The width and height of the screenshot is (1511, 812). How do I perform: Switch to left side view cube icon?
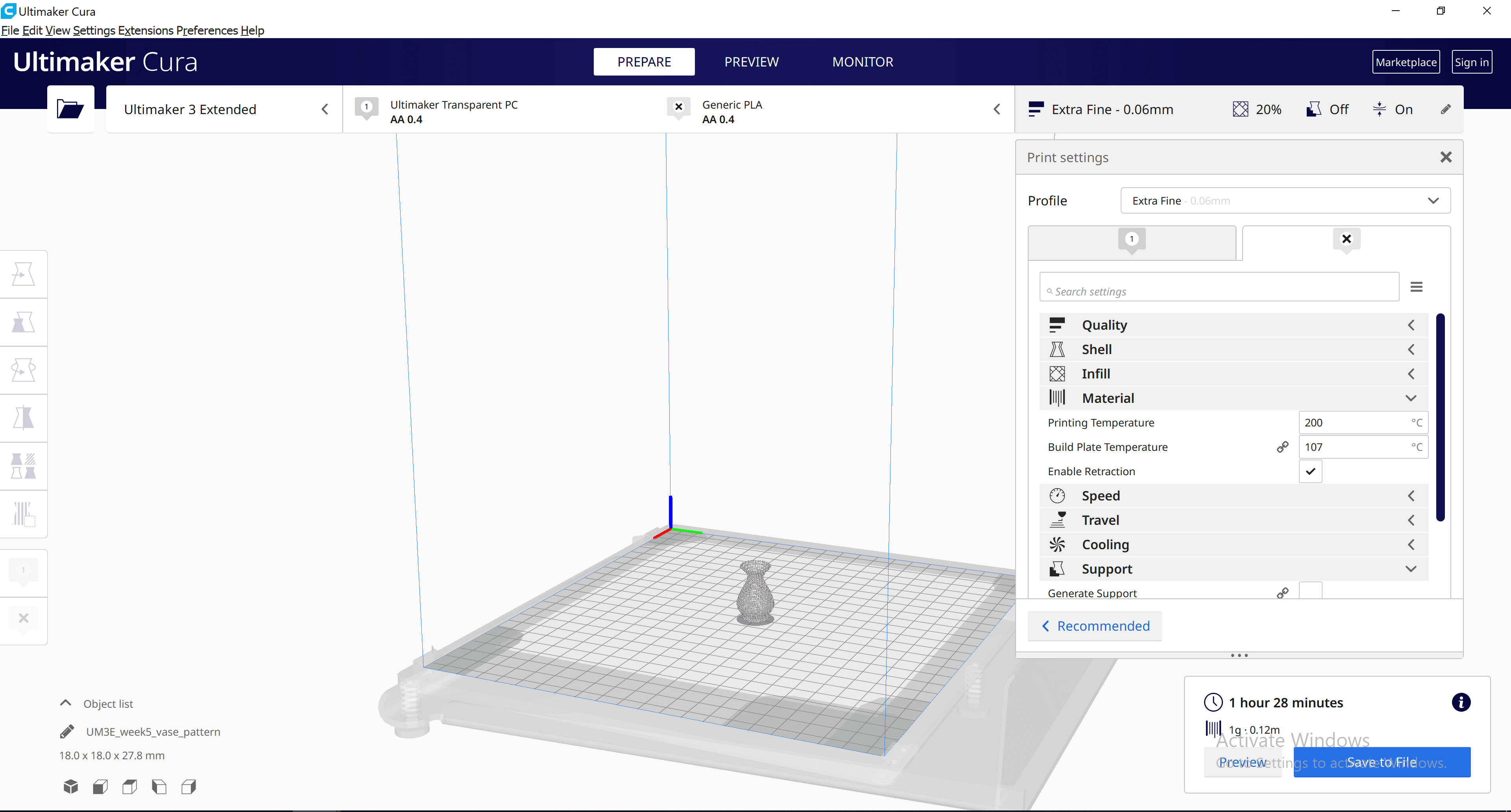(x=159, y=787)
